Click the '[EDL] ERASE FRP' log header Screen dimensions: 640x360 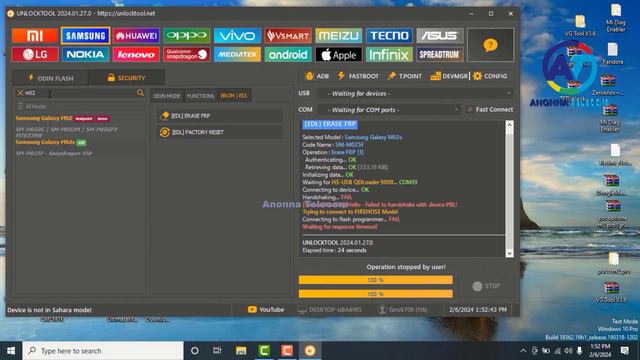330,124
